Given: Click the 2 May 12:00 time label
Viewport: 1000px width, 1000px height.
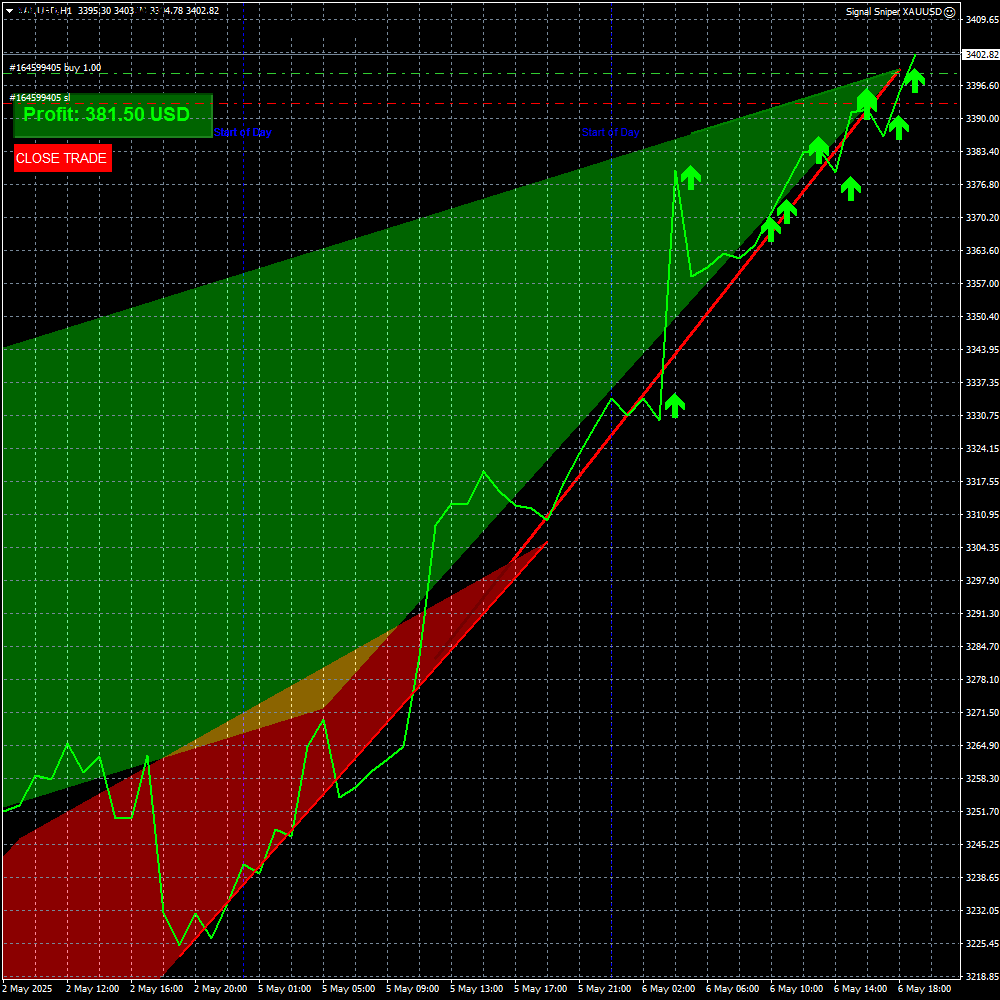Looking at the screenshot, I should [92, 989].
